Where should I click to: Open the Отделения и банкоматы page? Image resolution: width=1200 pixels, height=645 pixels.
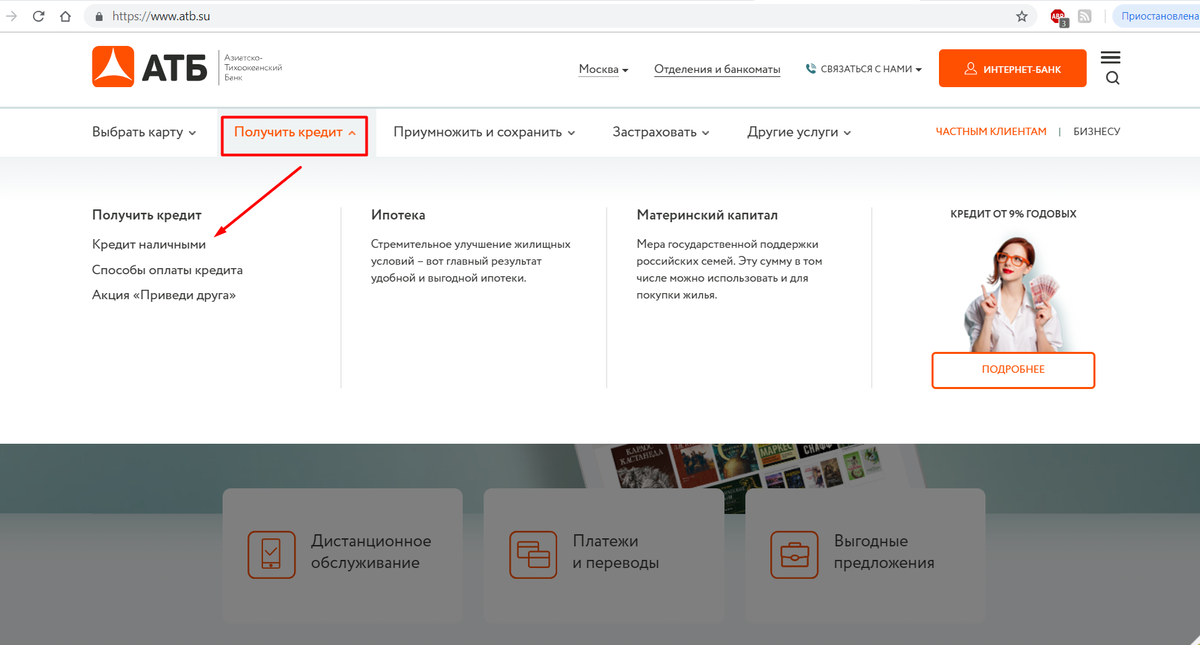(716, 68)
